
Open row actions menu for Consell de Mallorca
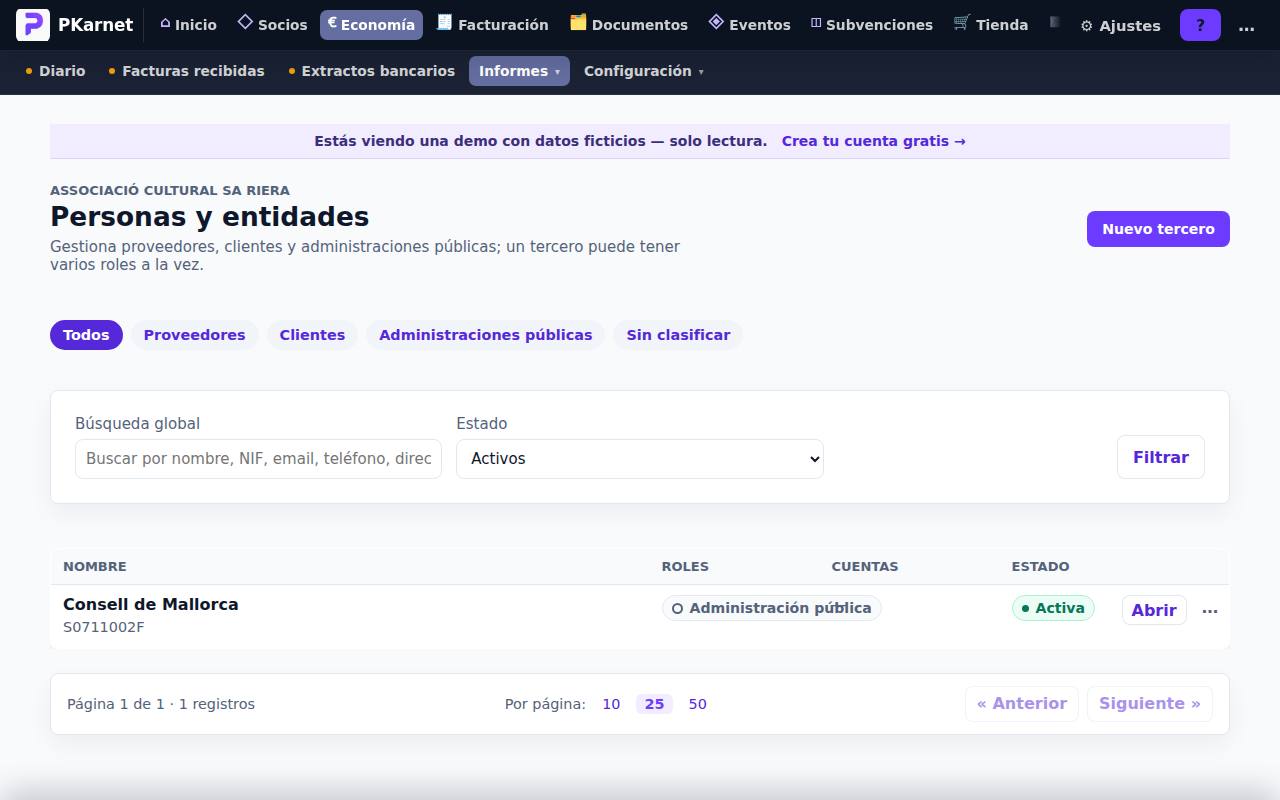(x=1210, y=610)
